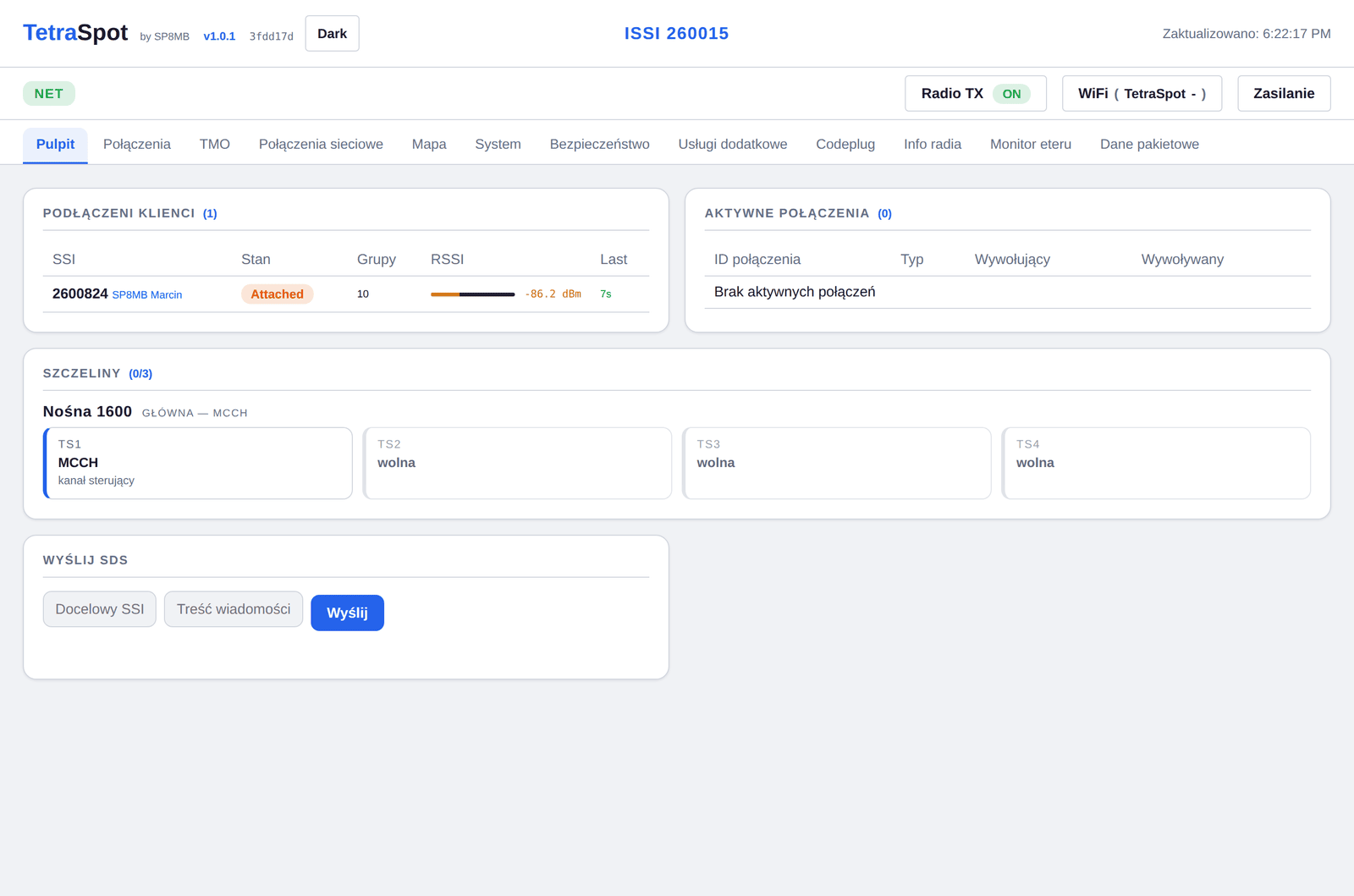The height and width of the screenshot is (896, 1354).
Task: Select the TS2 wolna slot card
Action: 517,463
